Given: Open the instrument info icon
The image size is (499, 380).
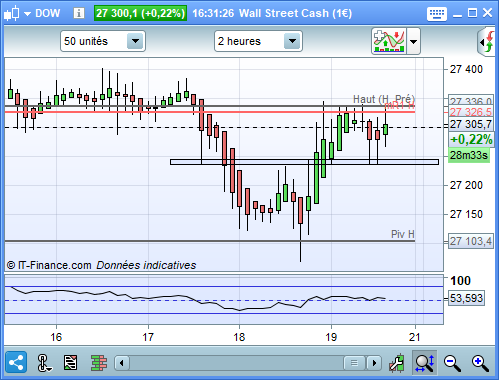Looking at the screenshot, I should click(79, 13).
